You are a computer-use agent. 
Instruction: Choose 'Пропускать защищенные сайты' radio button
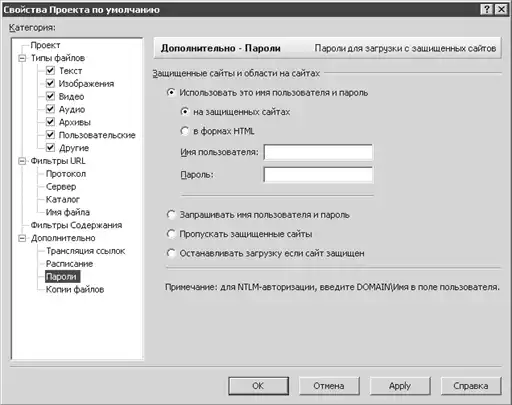[171, 234]
